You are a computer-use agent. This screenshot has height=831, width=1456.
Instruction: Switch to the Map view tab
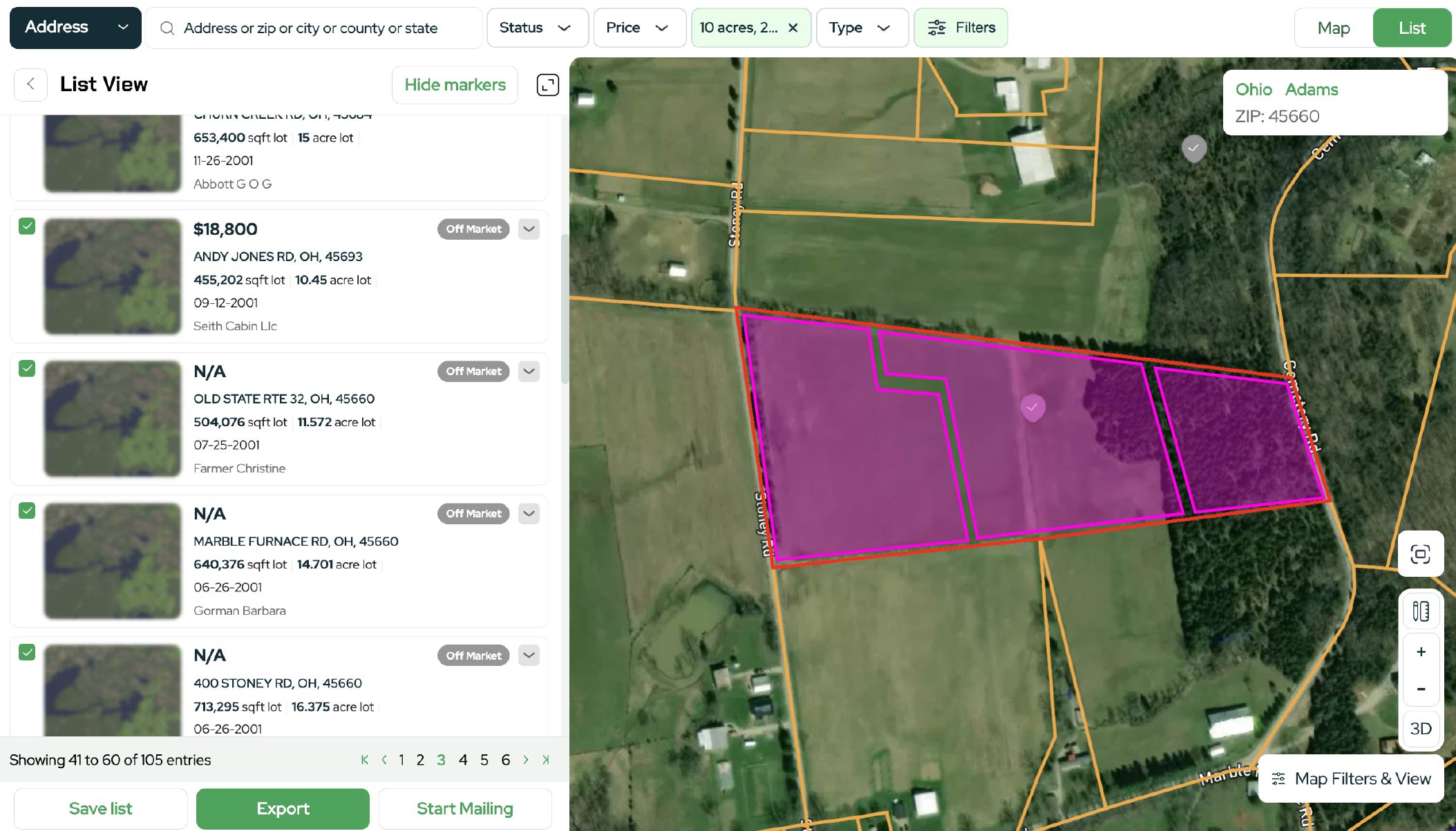[x=1333, y=28]
